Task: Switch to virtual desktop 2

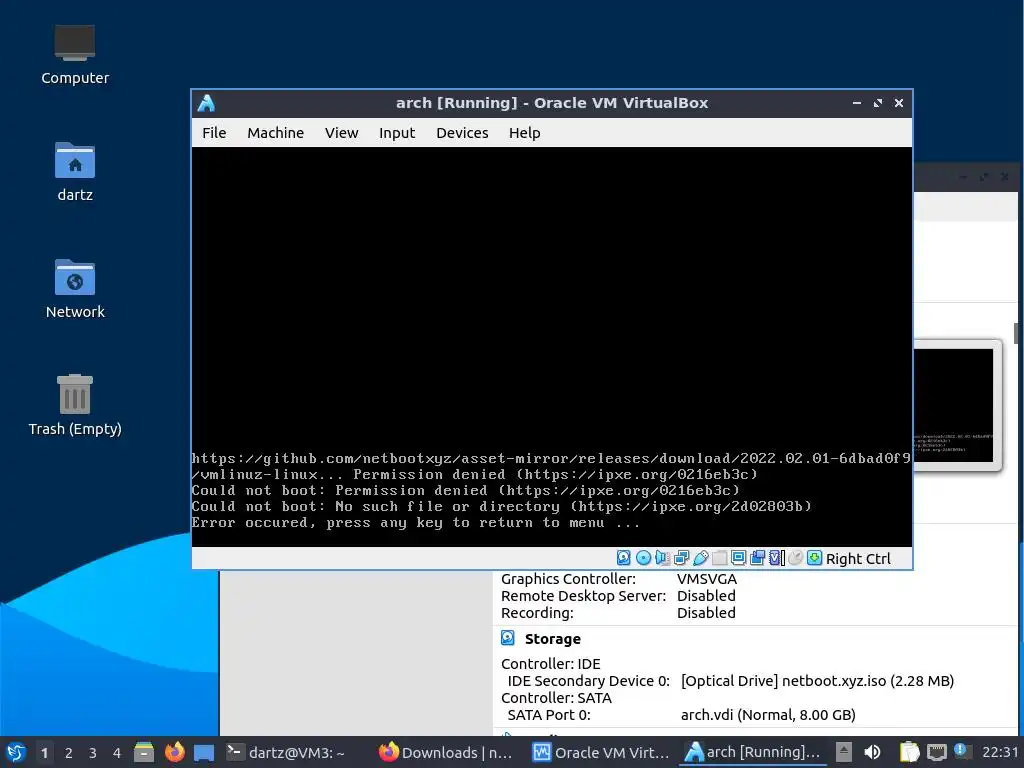Action: (69, 752)
